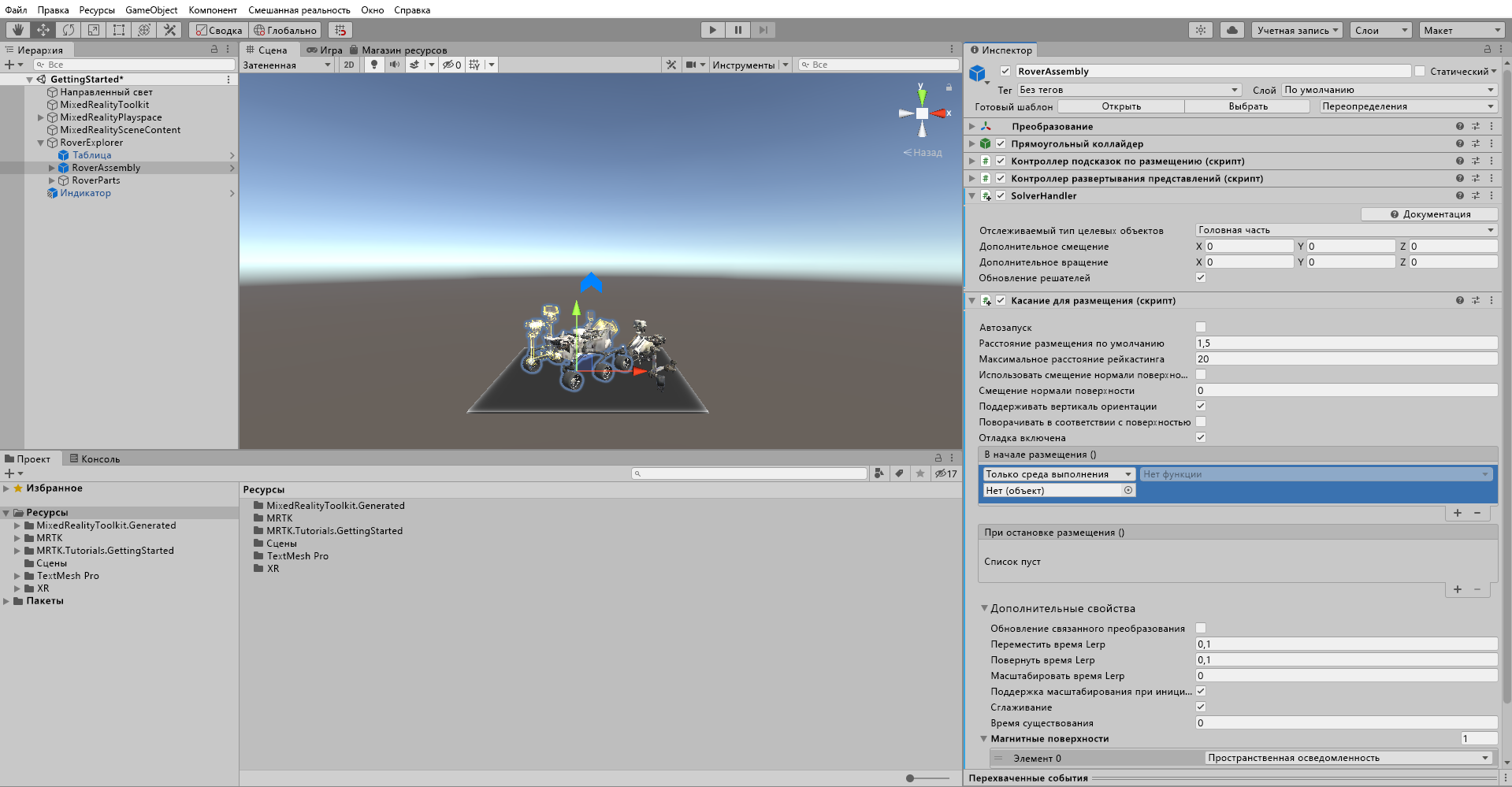
Task: Select the Rect transform tool
Action: [x=118, y=30]
